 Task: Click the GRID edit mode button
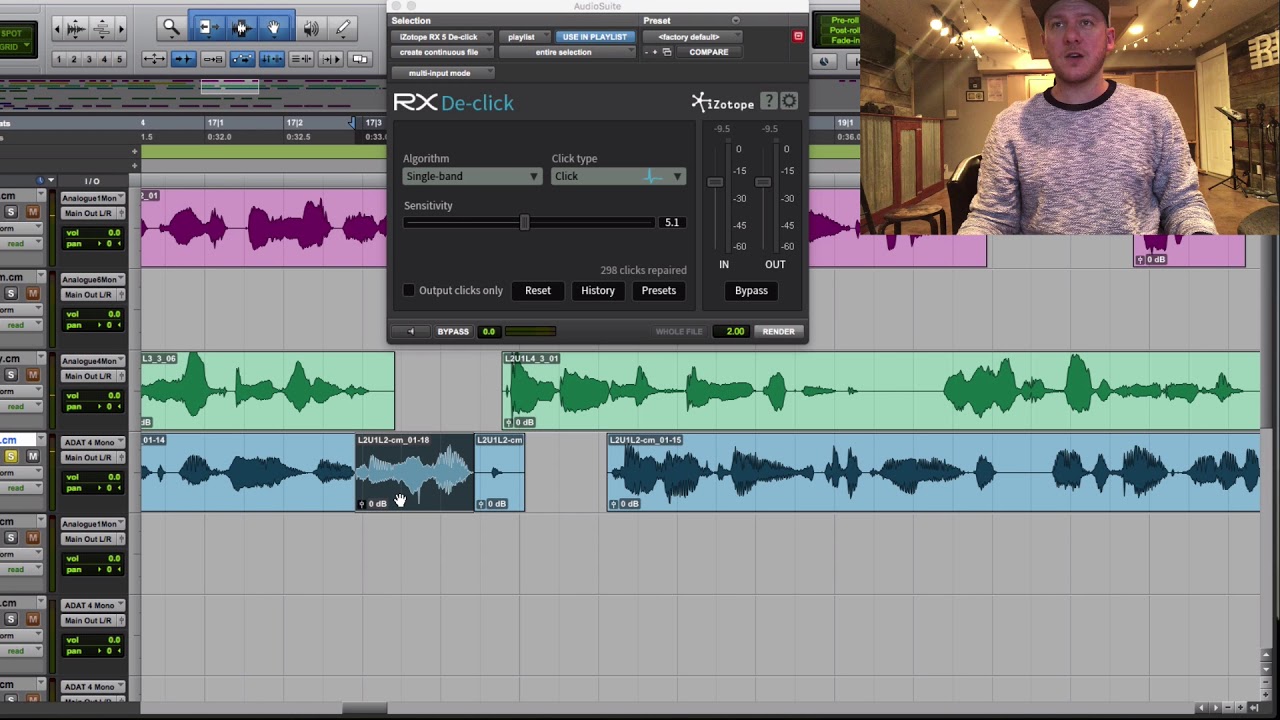14,48
